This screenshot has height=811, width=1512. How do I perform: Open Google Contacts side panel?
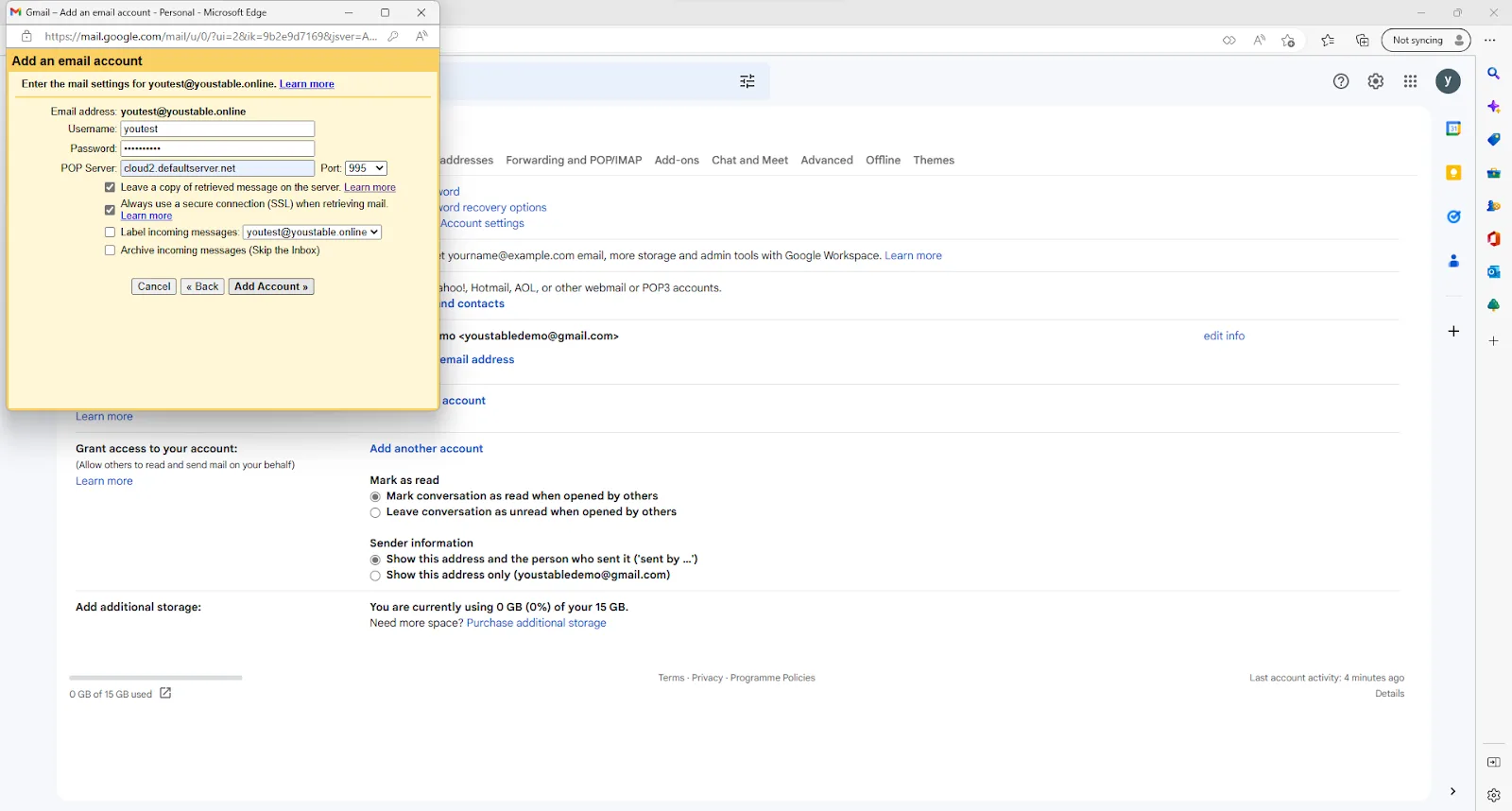point(1453,261)
